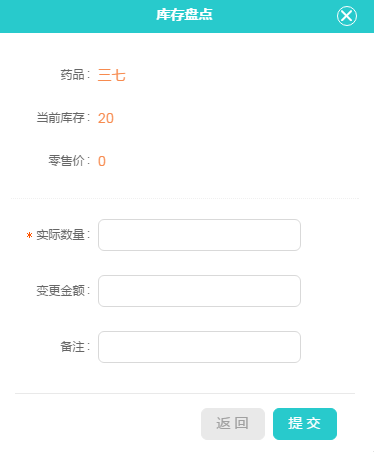Click the red required asterisk marker
The image size is (374, 460).
29,235
